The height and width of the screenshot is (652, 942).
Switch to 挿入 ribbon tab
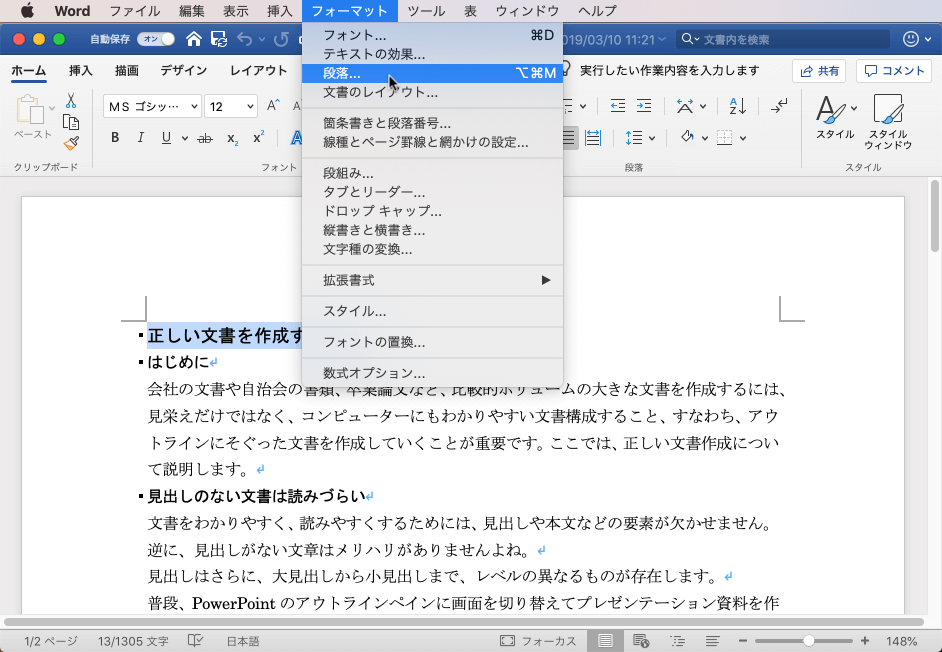pyautogui.click(x=81, y=71)
